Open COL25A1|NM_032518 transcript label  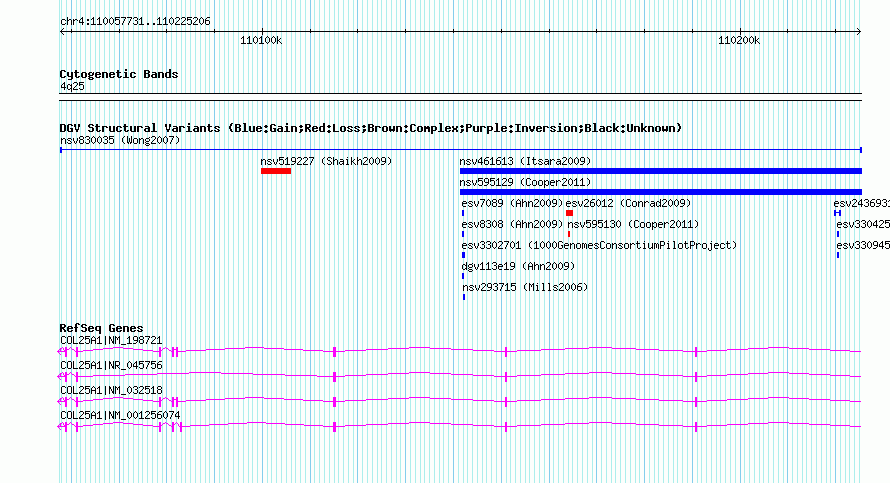[111, 390]
